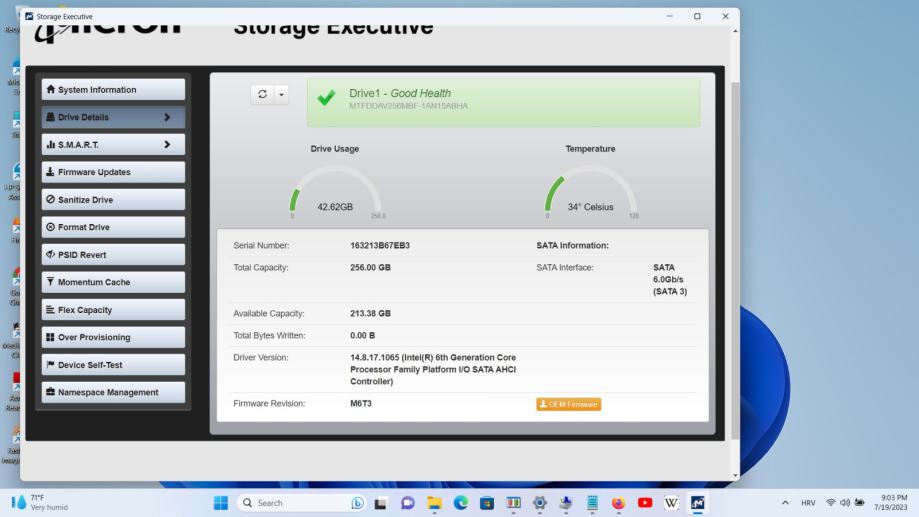Open Firefox from the taskbar
The width and height of the screenshot is (919, 517).
click(x=618, y=503)
